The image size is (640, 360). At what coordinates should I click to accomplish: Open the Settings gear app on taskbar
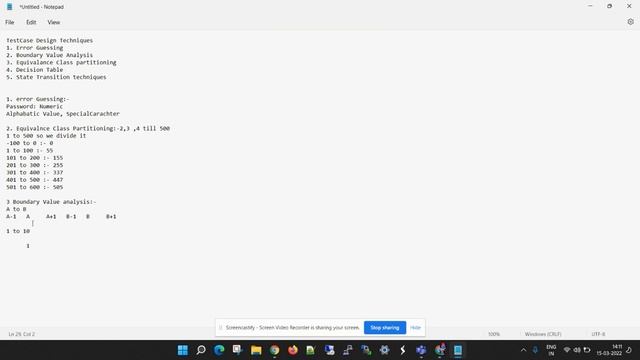[384, 350]
